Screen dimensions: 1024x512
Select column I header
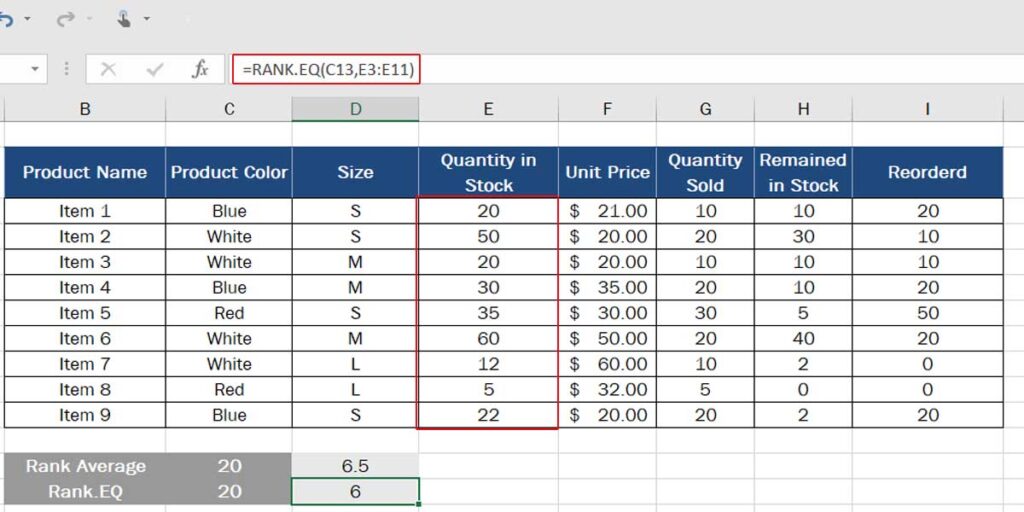click(x=927, y=109)
